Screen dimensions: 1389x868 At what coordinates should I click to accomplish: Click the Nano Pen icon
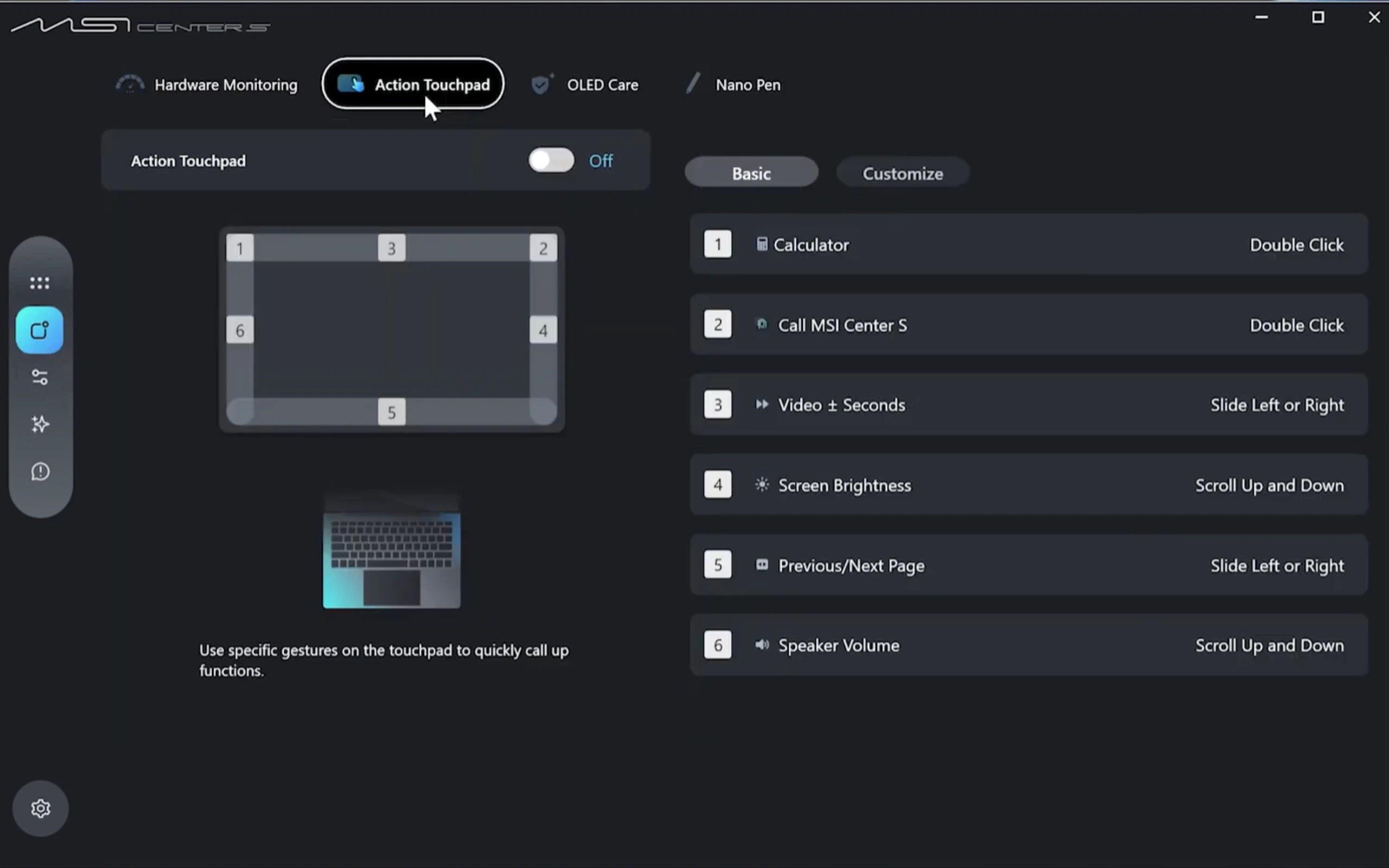(x=693, y=84)
